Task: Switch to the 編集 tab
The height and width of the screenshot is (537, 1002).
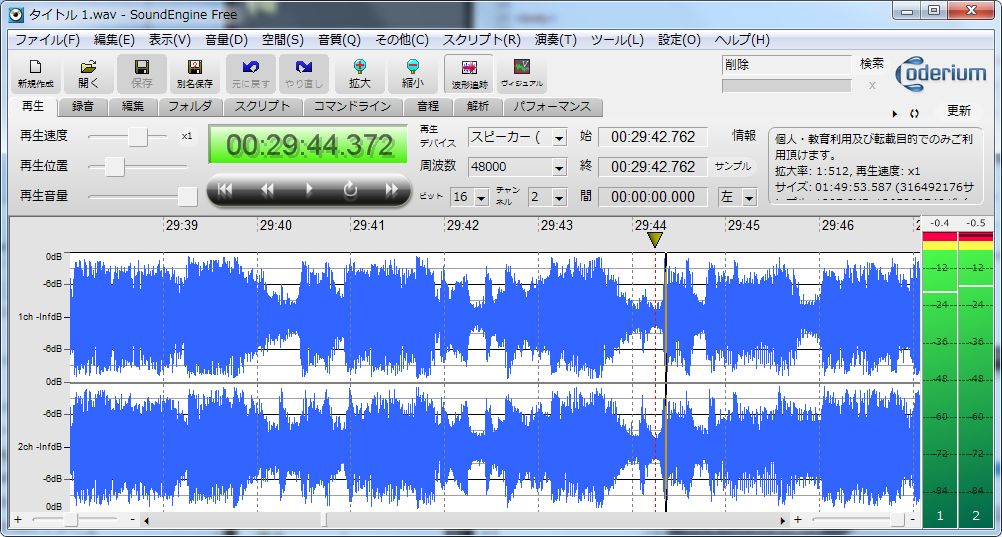Action: (134, 107)
